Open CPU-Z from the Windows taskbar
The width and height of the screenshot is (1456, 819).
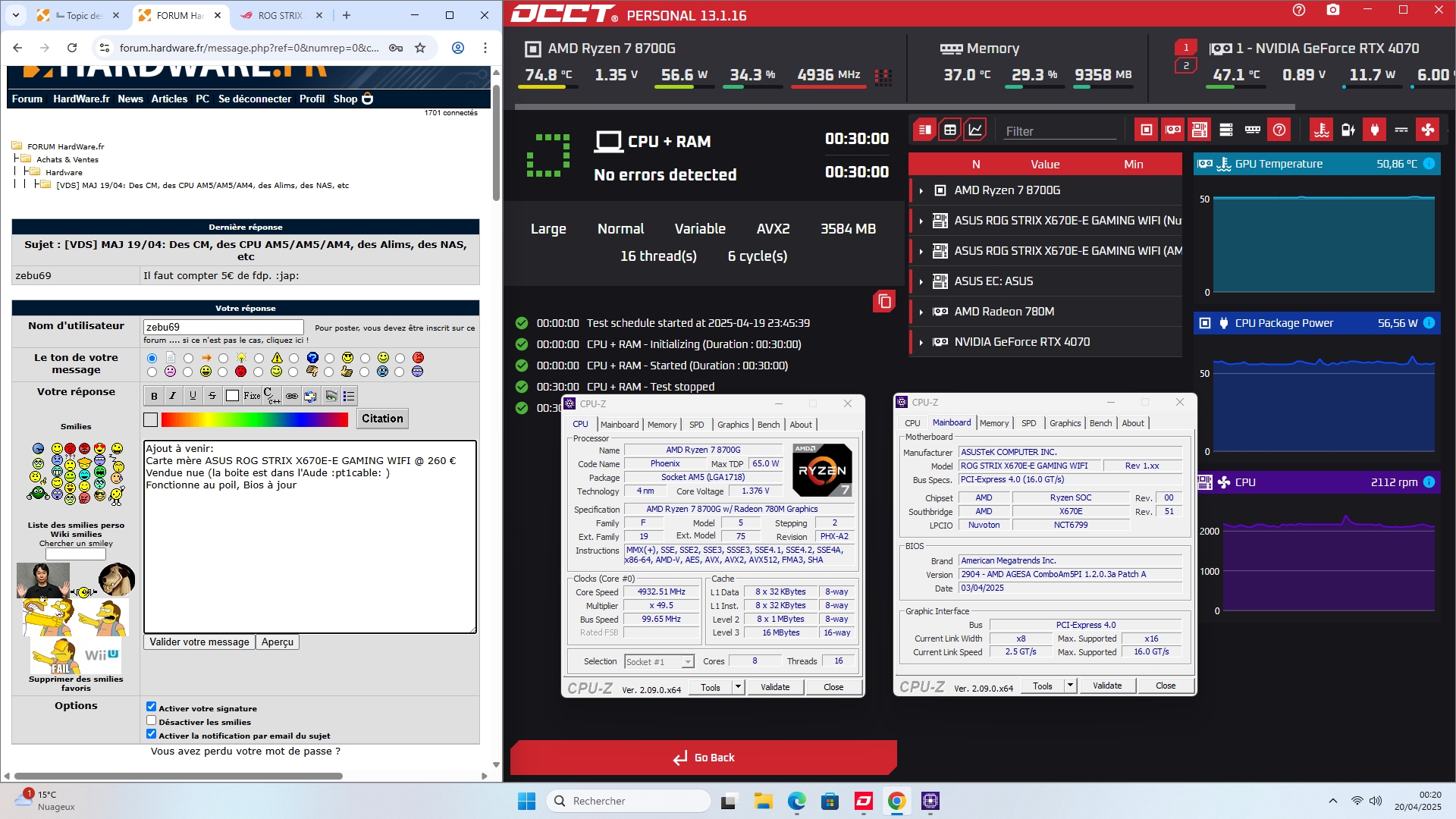930,801
